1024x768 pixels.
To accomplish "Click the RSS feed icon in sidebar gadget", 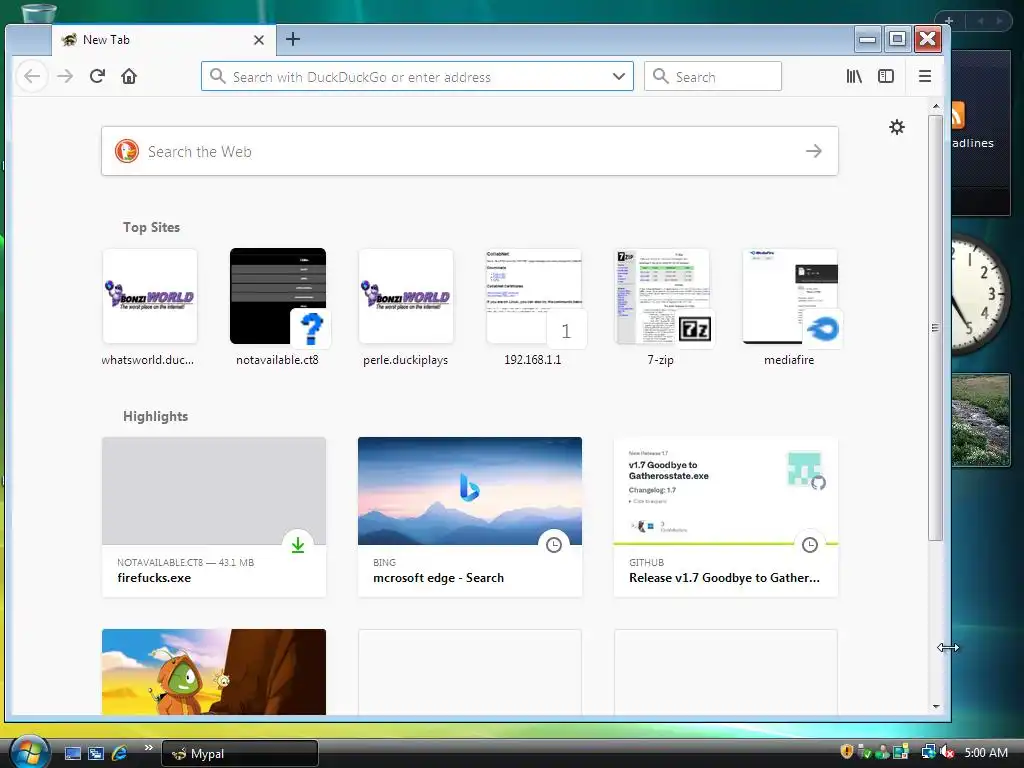I will click(x=957, y=116).
